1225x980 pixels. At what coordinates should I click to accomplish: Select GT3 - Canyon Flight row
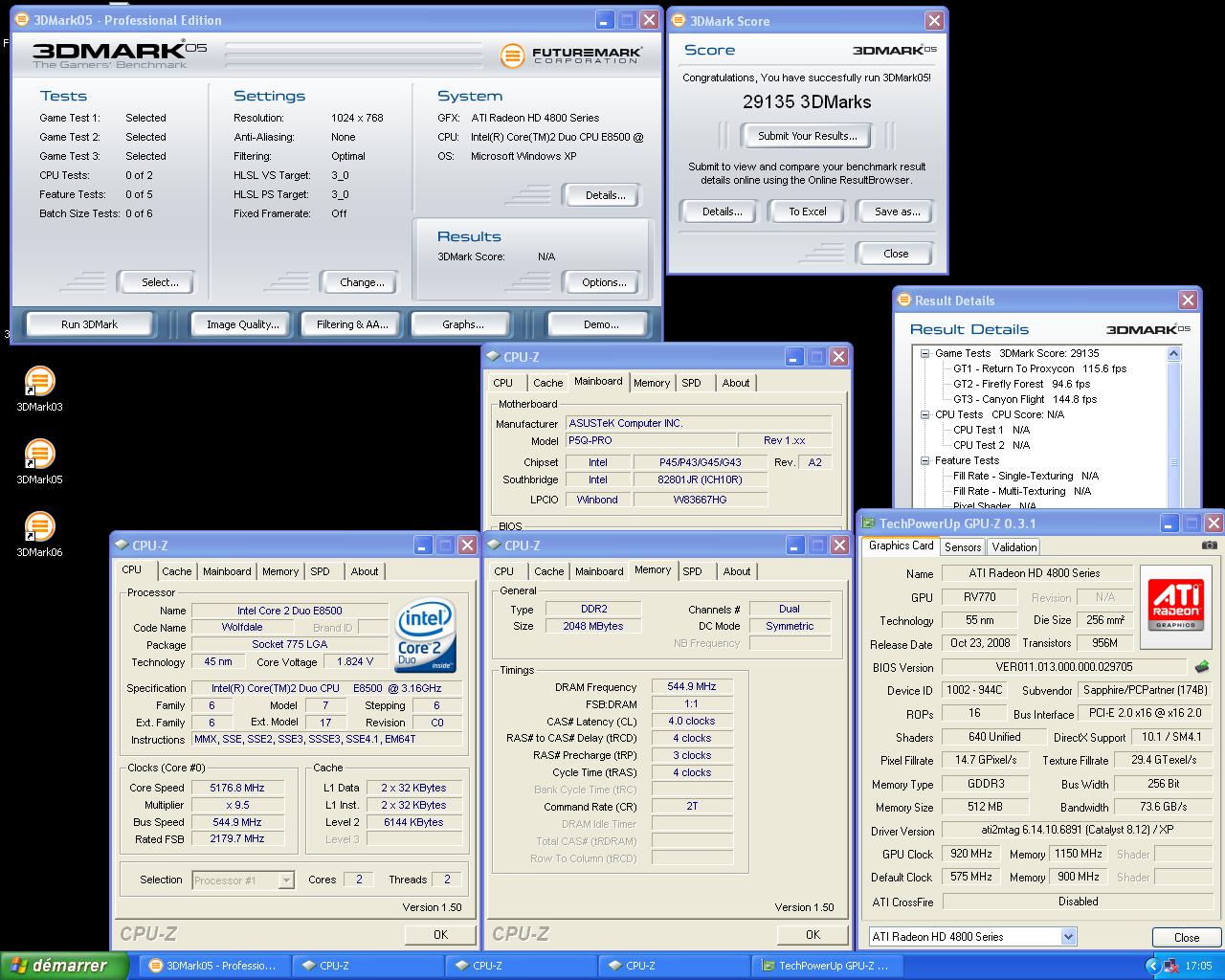click(1025, 399)
